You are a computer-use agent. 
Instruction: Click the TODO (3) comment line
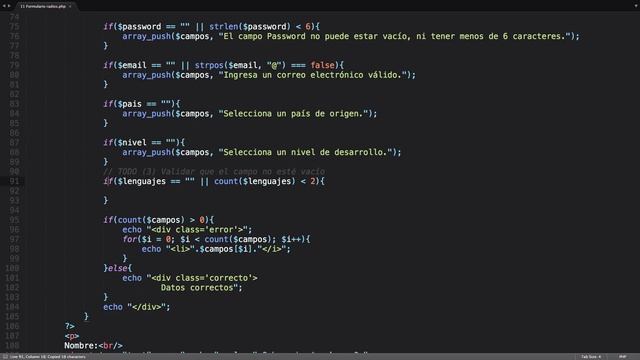(214, 171)
